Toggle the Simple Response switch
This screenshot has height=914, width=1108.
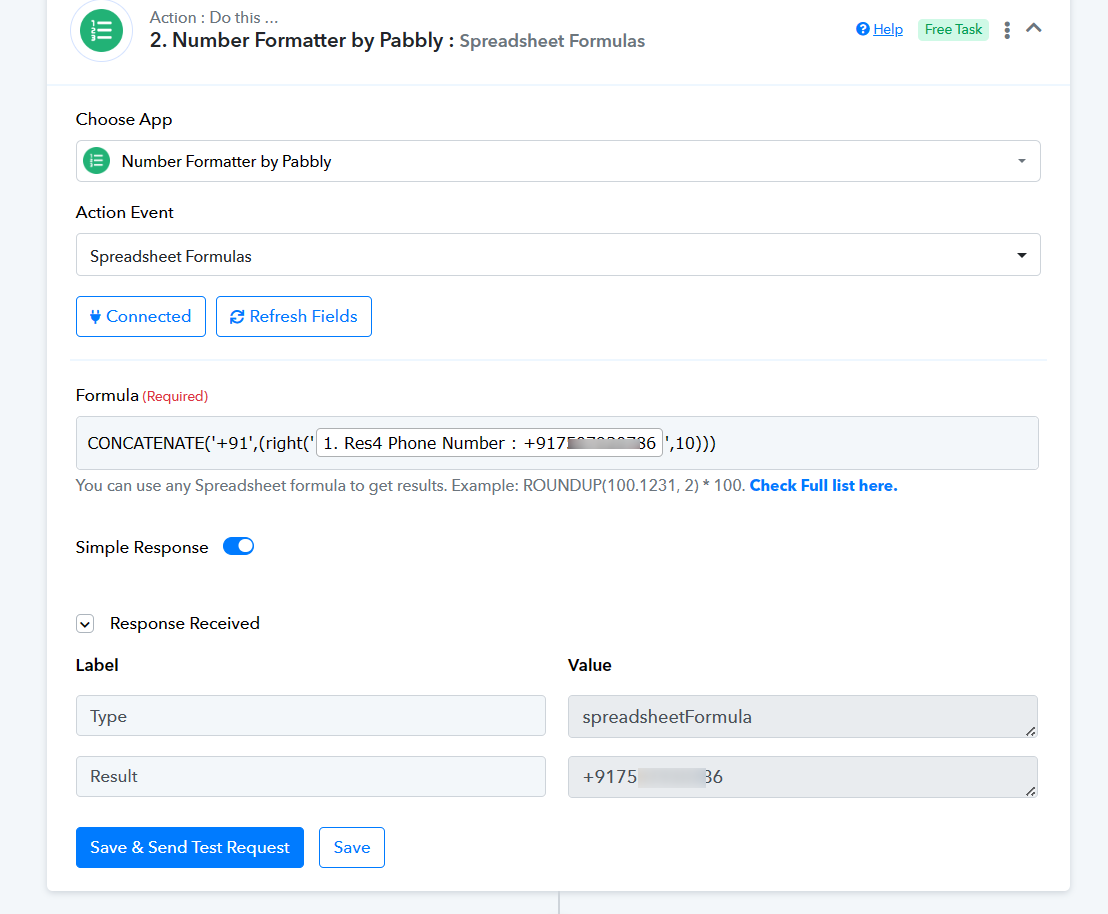click(x=238, y=546)
